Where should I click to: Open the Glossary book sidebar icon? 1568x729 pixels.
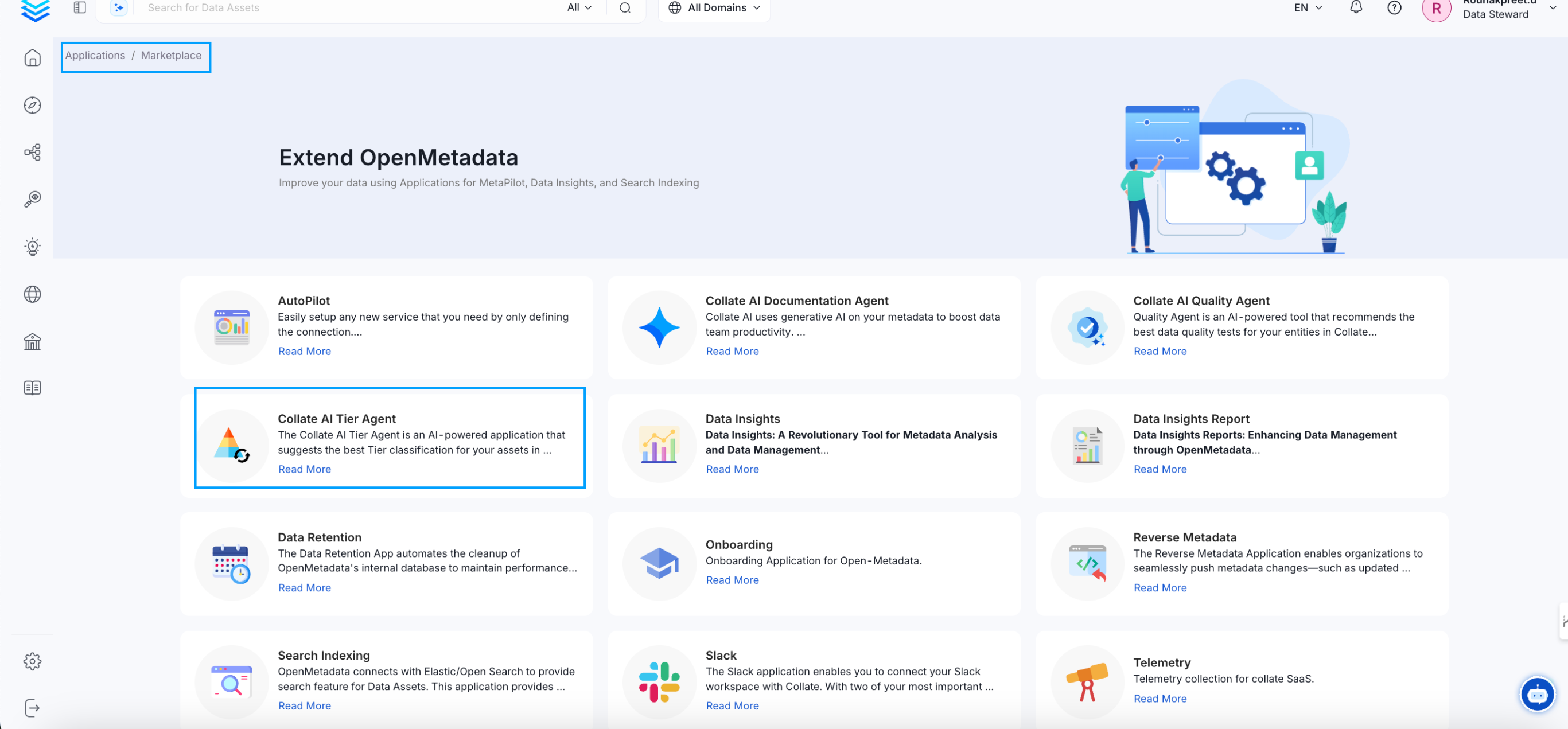[x=32, y=388]
